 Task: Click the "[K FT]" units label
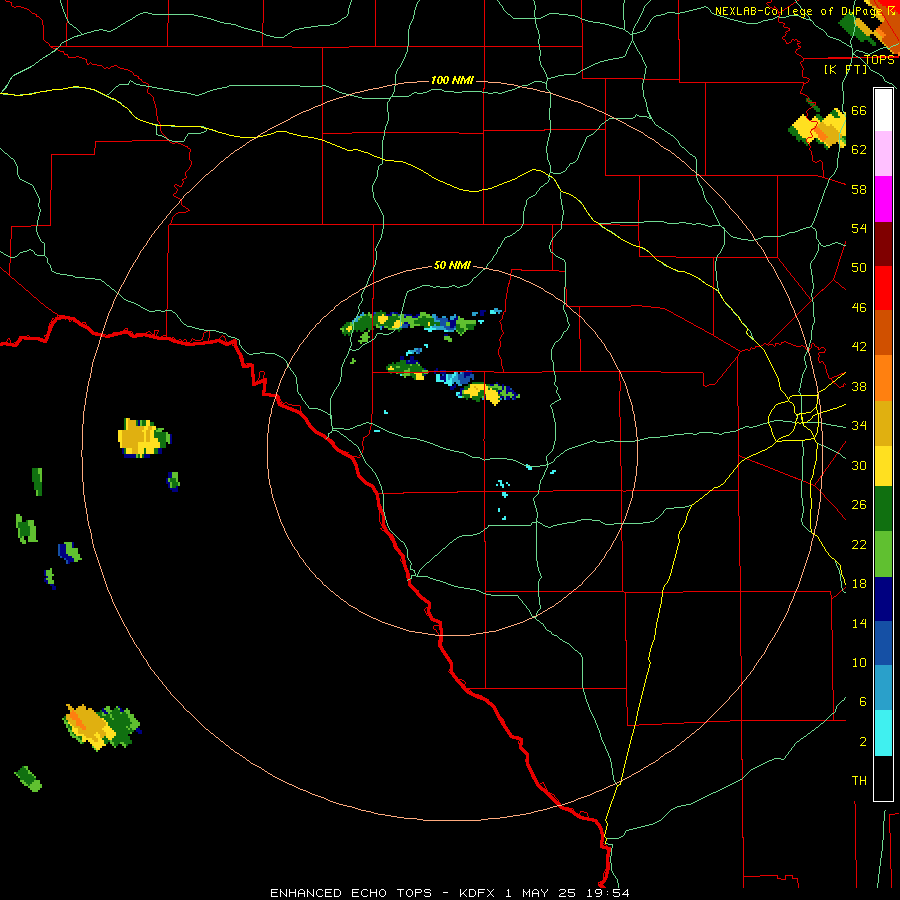pyautogui.click(x=845, y=69)
